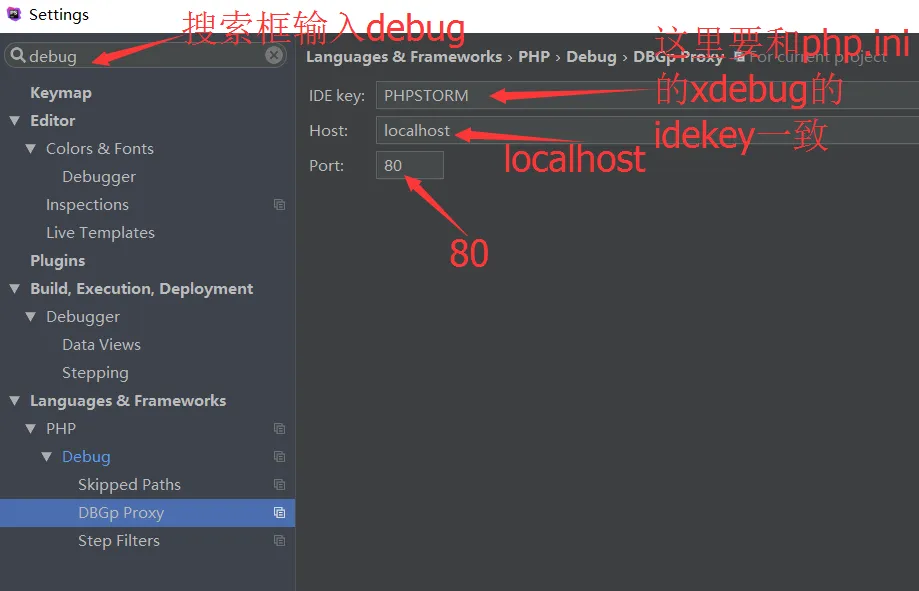Select Live Templates in the tree
Screen dimensions: 919x591
pyautogui.click(x=100, y=233)
